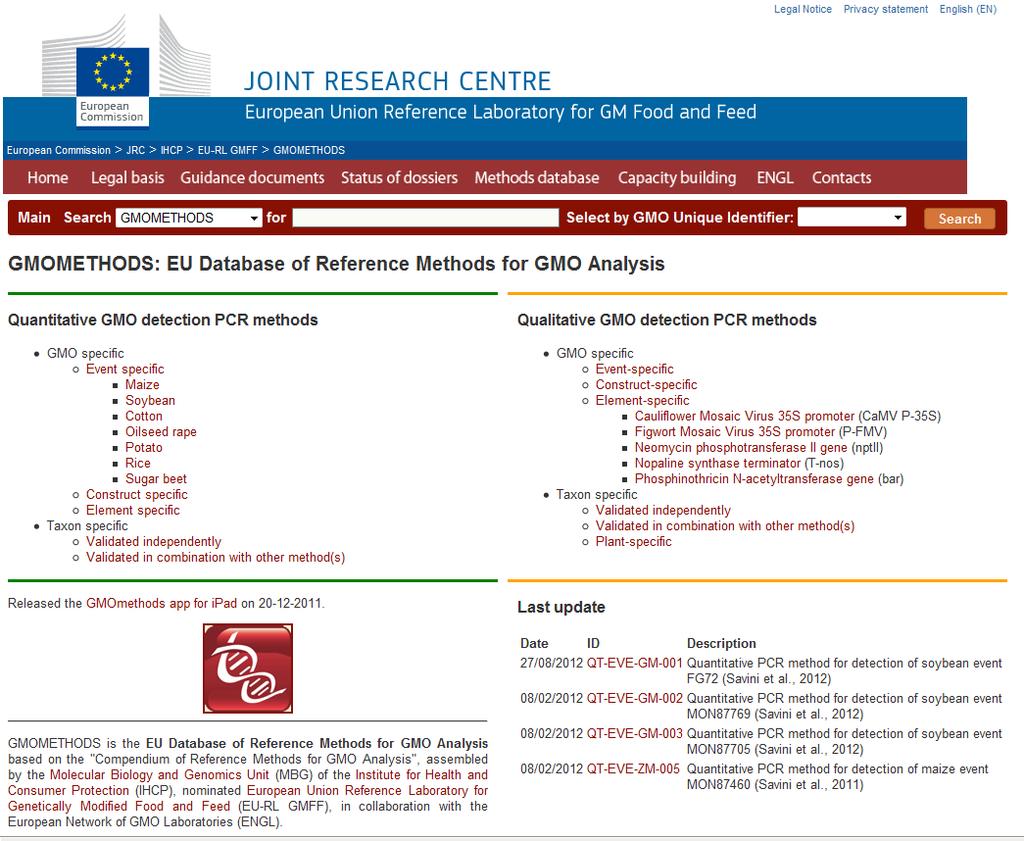
Task: Open the ENGL menu item
Action: pyautogui.click(x=775, y=178)
